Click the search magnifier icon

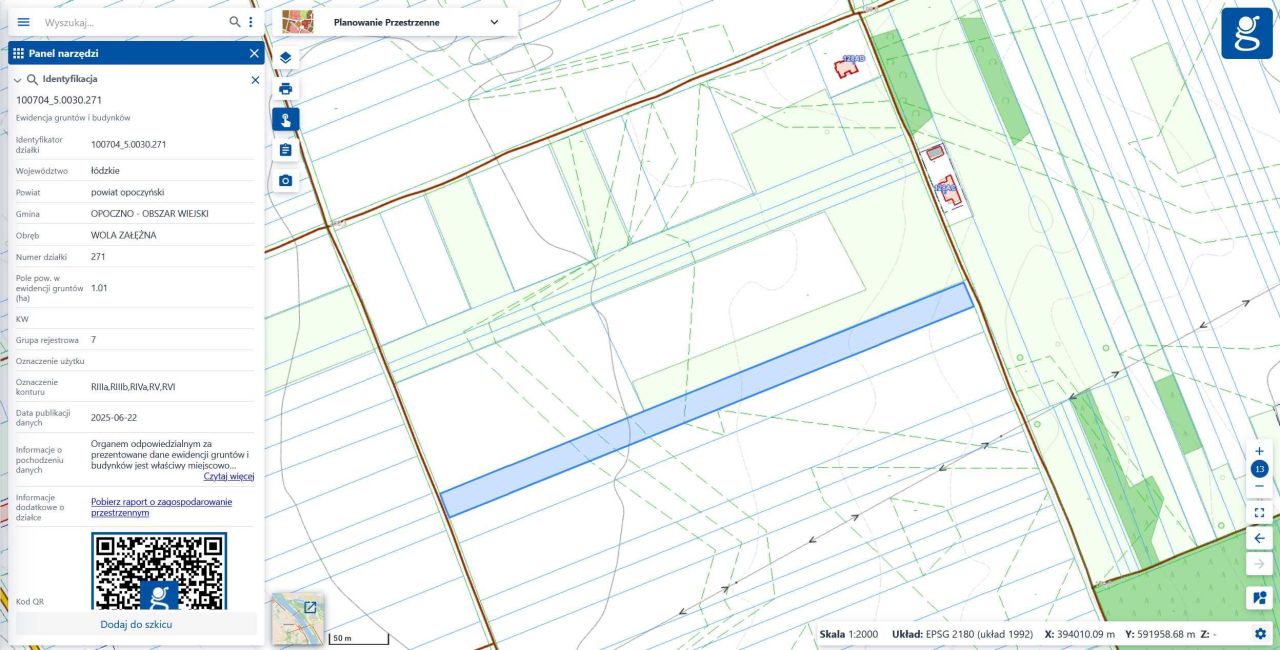pyautogui.click(x=235, y=22)
